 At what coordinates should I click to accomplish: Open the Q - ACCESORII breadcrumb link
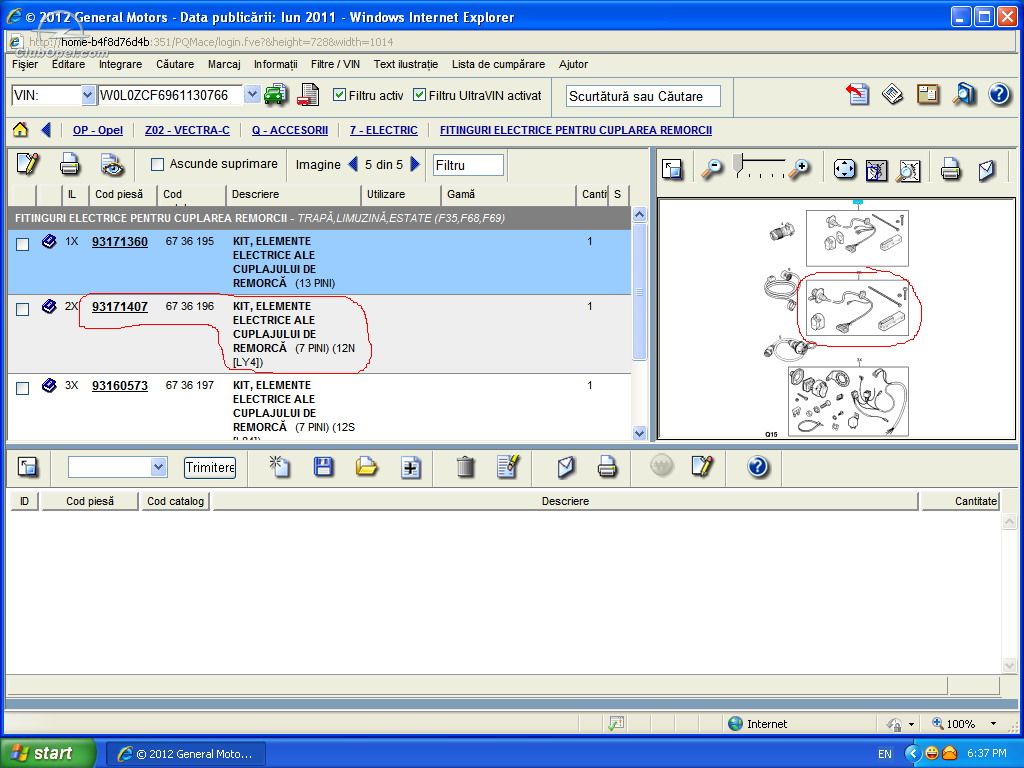click(x=290, y=130)
